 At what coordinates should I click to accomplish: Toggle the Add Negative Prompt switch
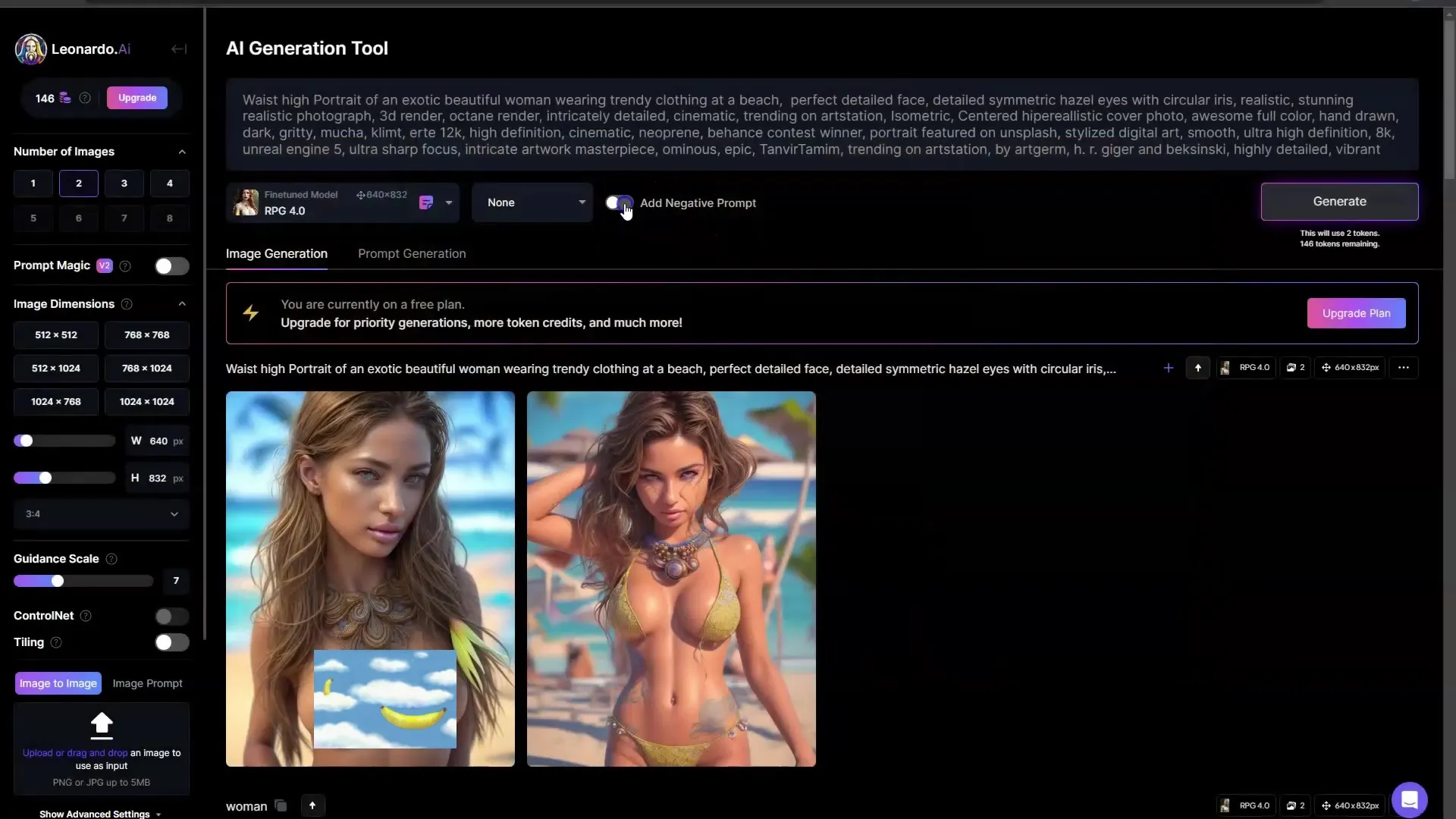[619, 202]
